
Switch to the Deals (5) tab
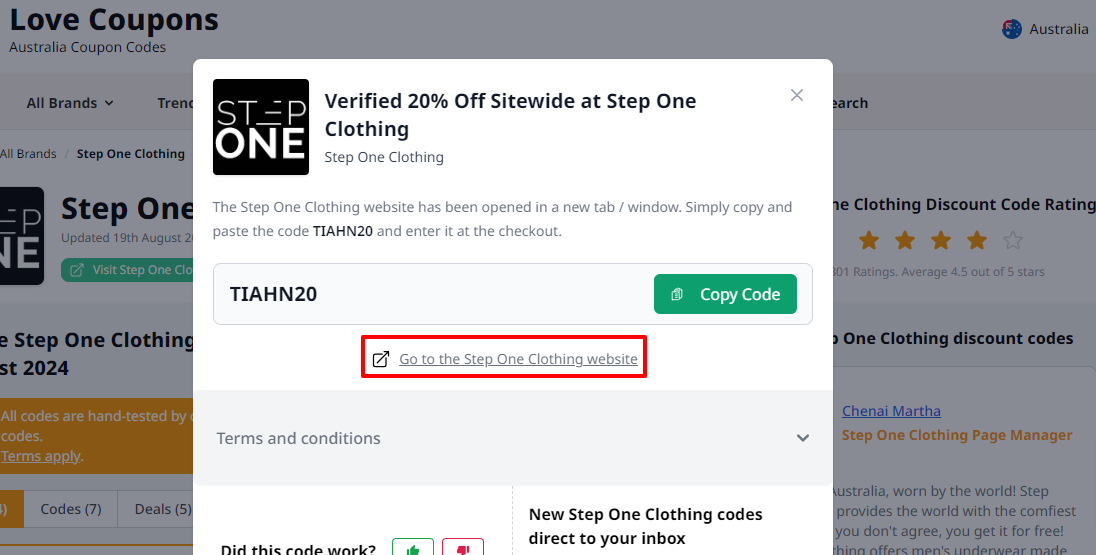click(x=162, y=509)
